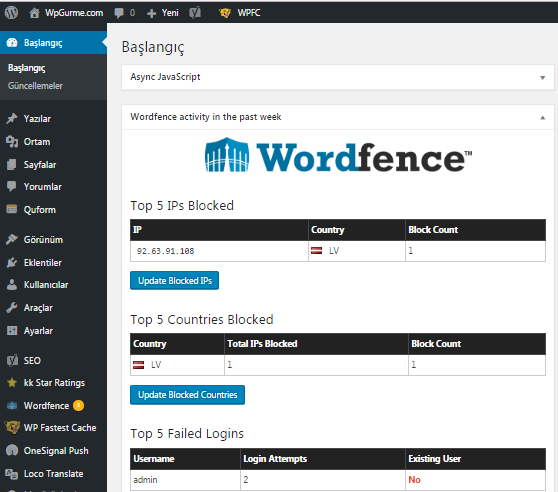The height and width of the screenshot is (492, 558).
Task: Click the SEO Yoast icon in sidebar
Action: click(x=12, y=360)
